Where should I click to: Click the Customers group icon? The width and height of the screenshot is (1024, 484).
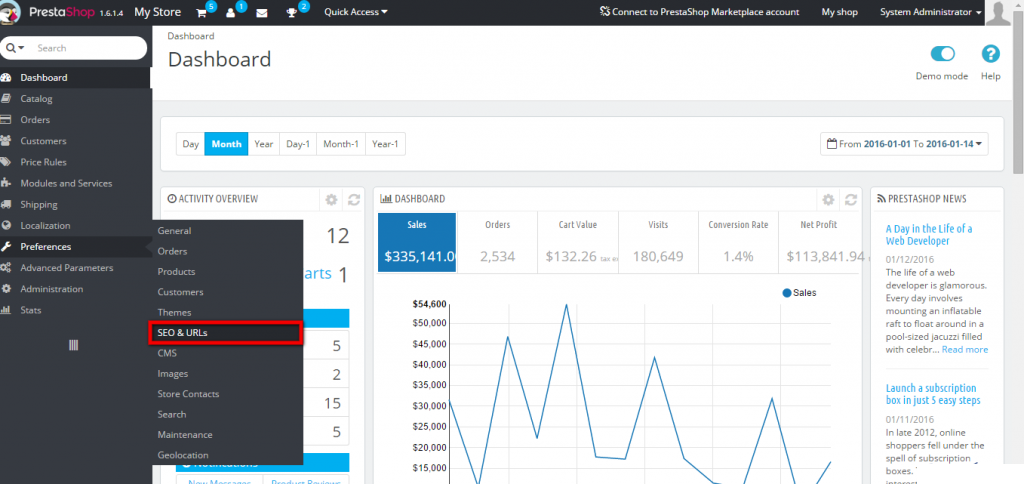pyautogui.click(x=7, y=140)
